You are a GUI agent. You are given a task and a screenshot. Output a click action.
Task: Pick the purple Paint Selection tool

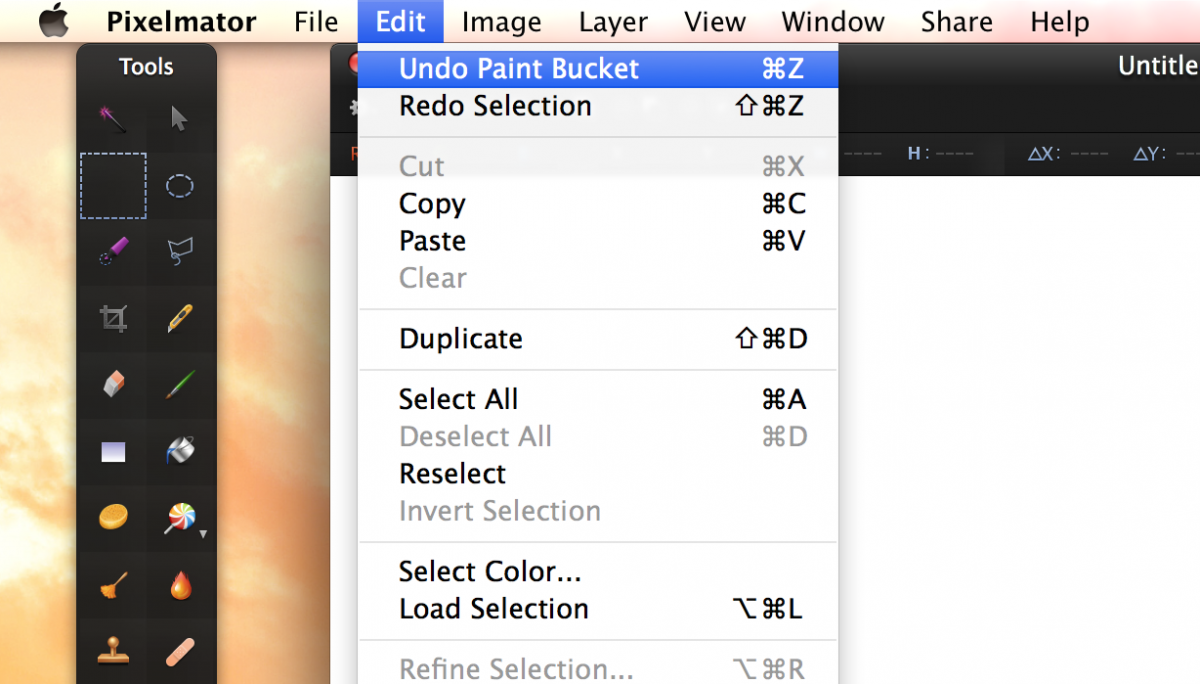tap(113, 252)
